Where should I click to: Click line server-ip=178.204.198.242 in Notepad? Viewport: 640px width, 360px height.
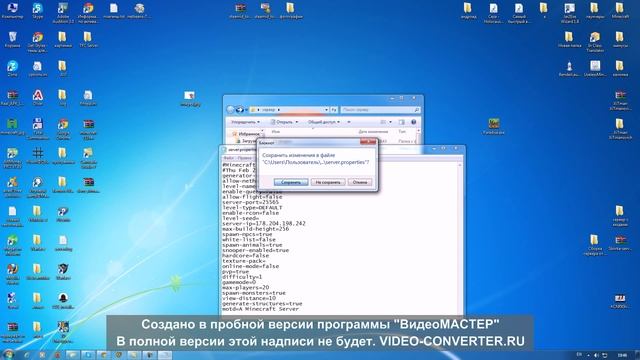[264, 224]
